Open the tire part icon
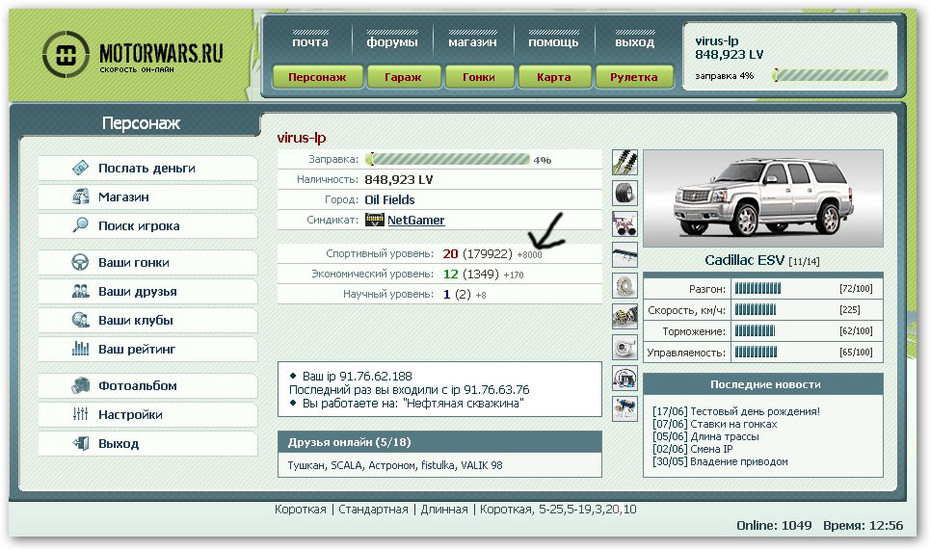Image resolution: width=930 pixels, height=550 pixels. pyautogui.click(x=625, y=193)
